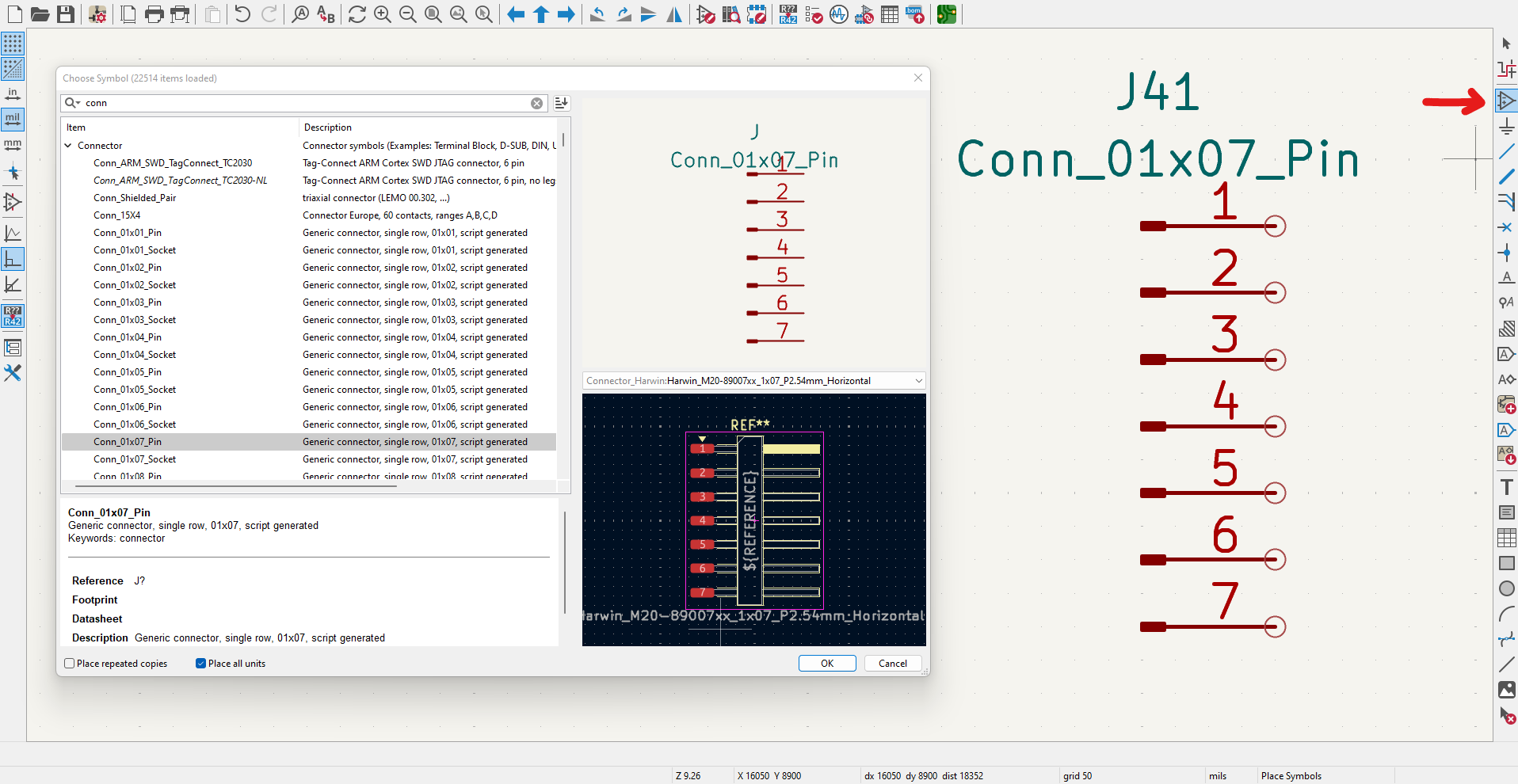The height and width of the screenshot is (784, 1518).
Task: Sort by the Description column header
Action: click(428, 127)
